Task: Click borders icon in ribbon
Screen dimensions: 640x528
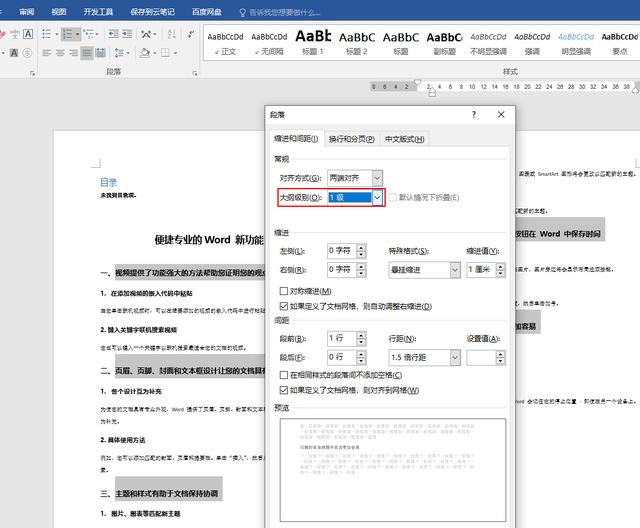Action: coord(165,53)
